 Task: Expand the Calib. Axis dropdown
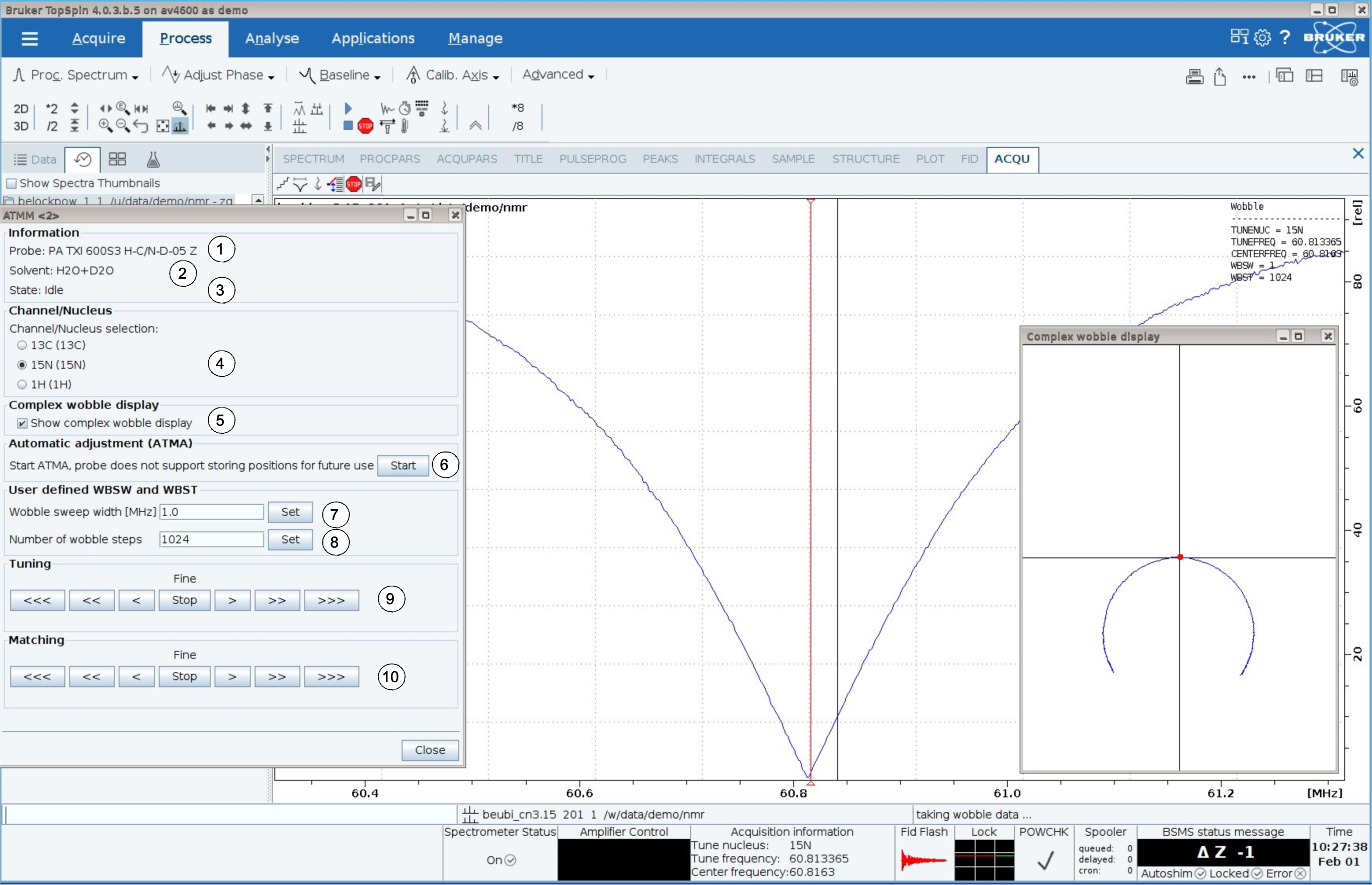(453, 74)
